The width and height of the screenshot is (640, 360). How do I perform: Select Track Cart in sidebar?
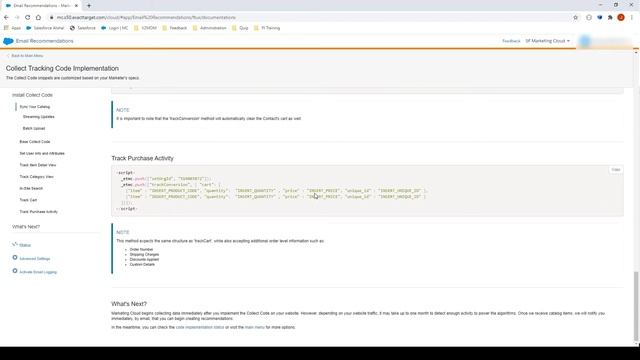point(28,200)
